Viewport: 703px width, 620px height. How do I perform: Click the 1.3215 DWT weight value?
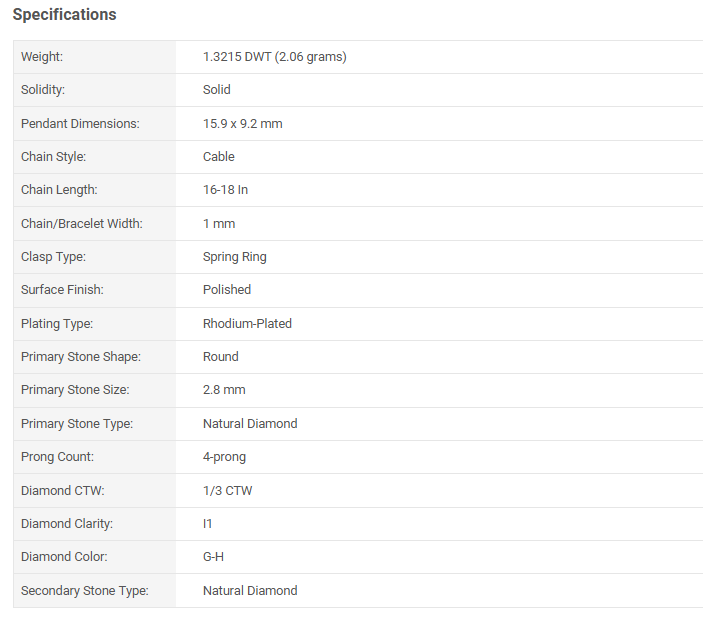point(275,57)
